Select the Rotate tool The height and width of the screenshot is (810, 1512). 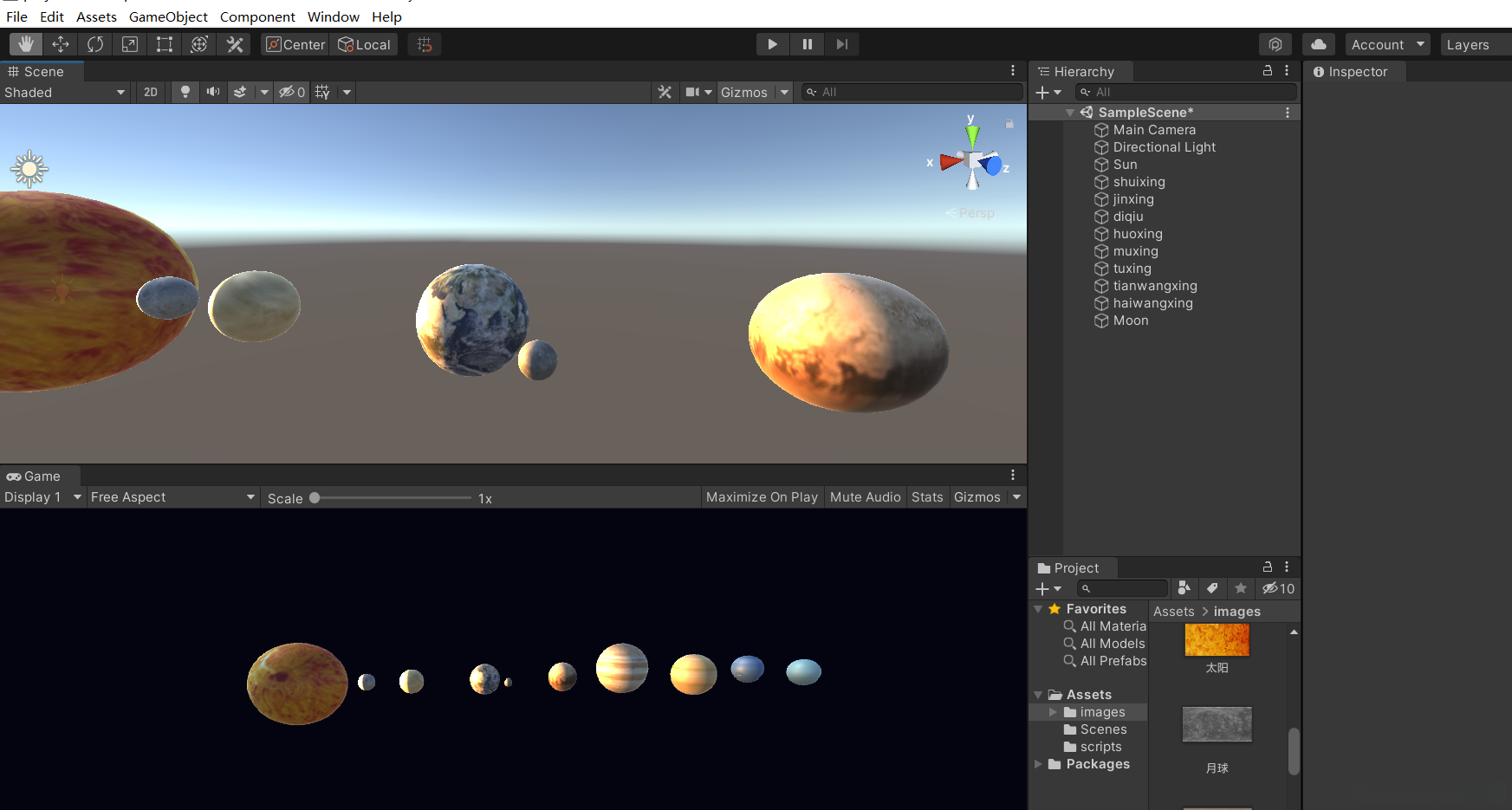point(95,44)
